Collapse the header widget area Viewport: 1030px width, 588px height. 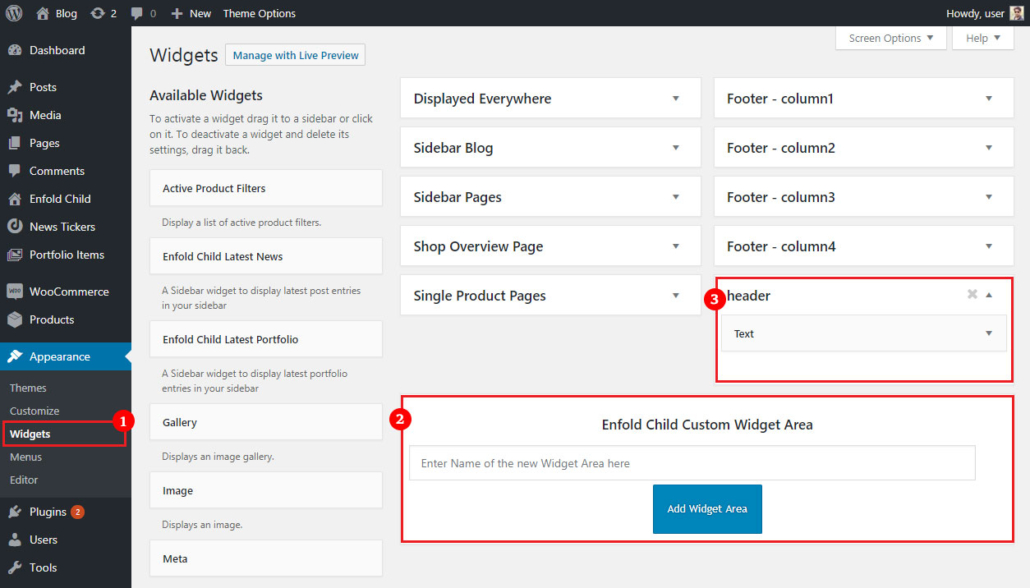pyautogui.click(x=990, y=295)
